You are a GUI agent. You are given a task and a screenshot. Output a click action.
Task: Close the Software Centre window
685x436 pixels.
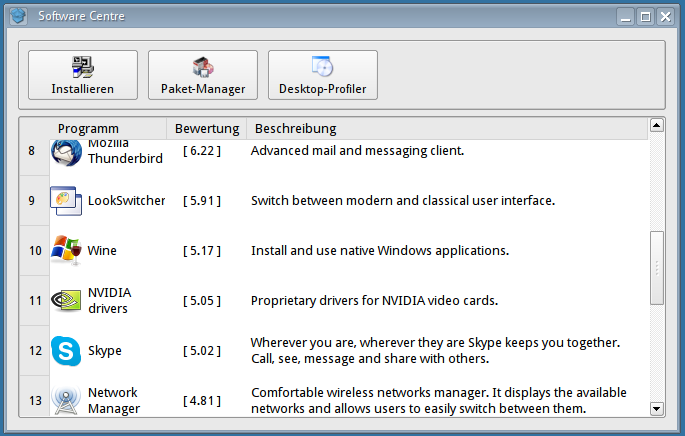tap(665, 17)
